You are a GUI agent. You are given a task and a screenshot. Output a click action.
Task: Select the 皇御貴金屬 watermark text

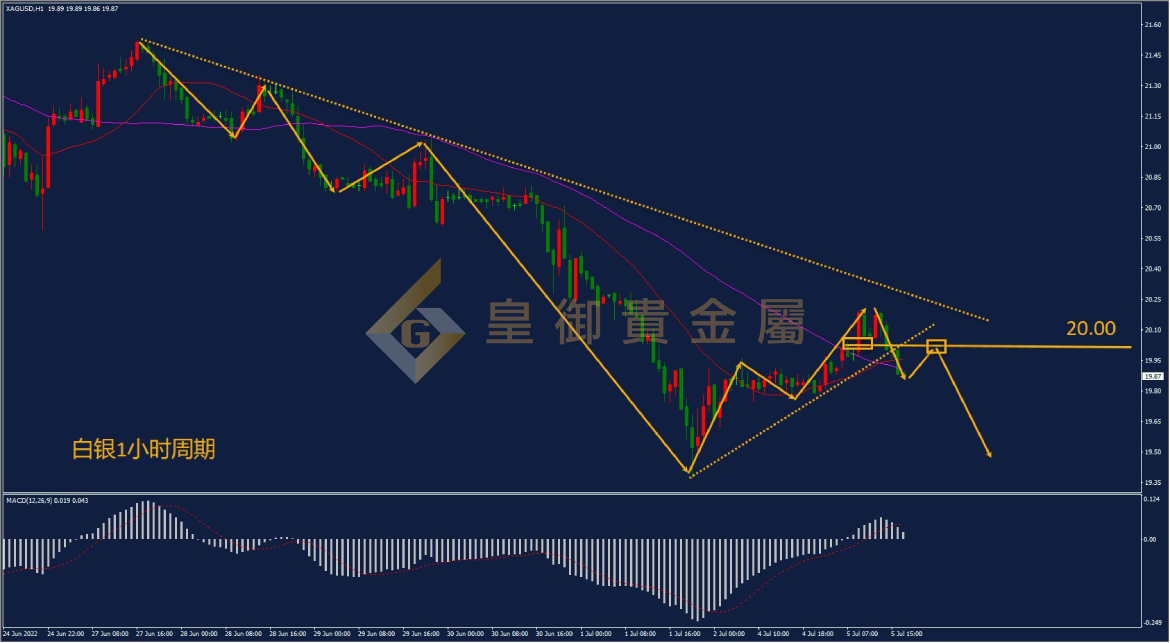click(646, 322)
